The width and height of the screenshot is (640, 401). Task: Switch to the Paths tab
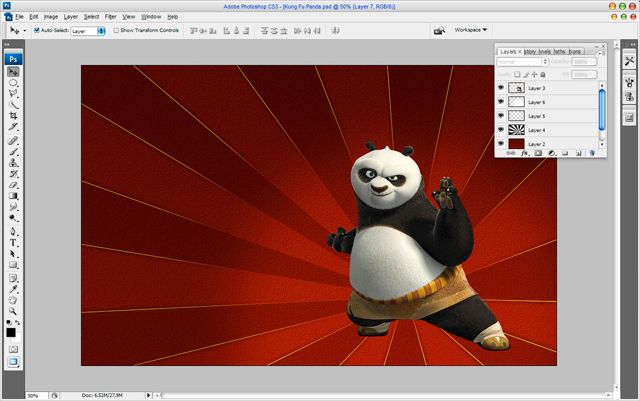559,51
